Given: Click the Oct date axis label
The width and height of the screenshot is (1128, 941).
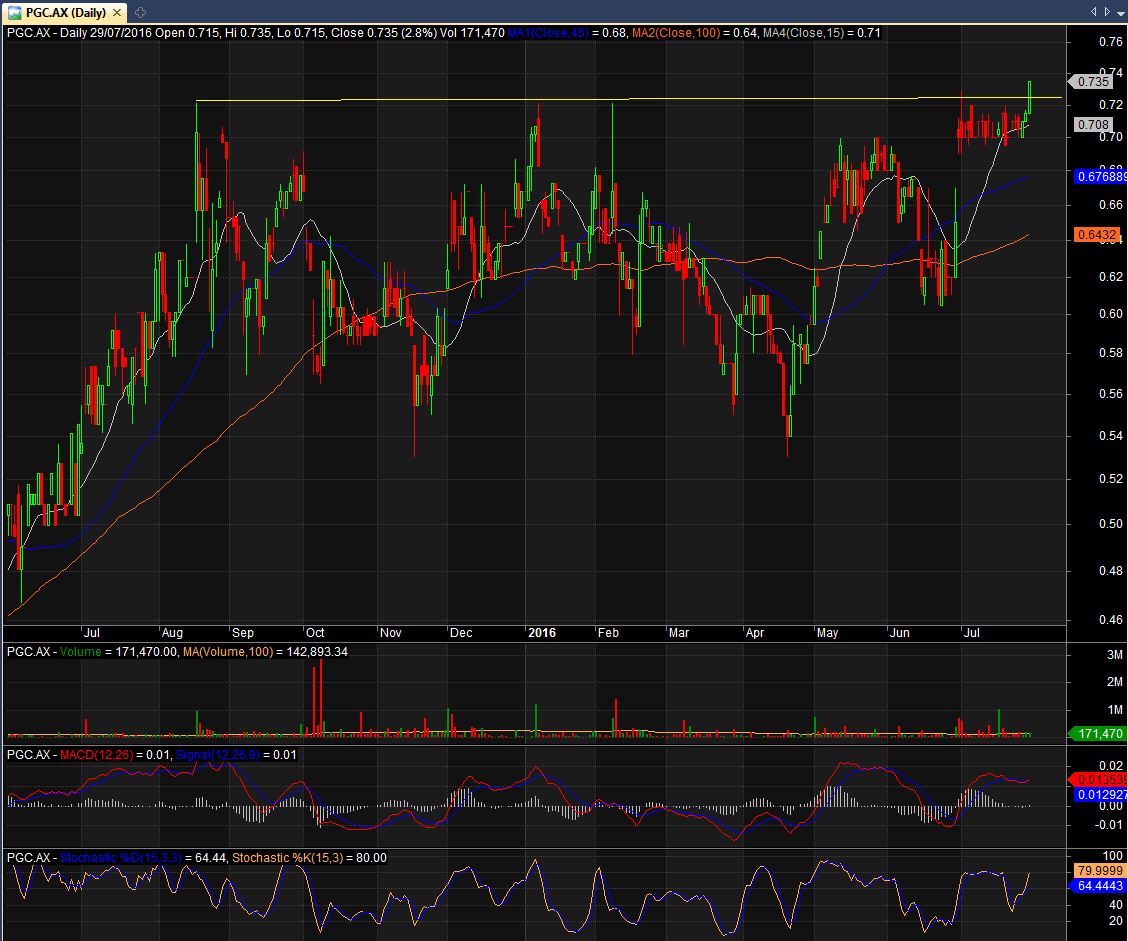Looking at the screenshot, I should click(315, 633).
